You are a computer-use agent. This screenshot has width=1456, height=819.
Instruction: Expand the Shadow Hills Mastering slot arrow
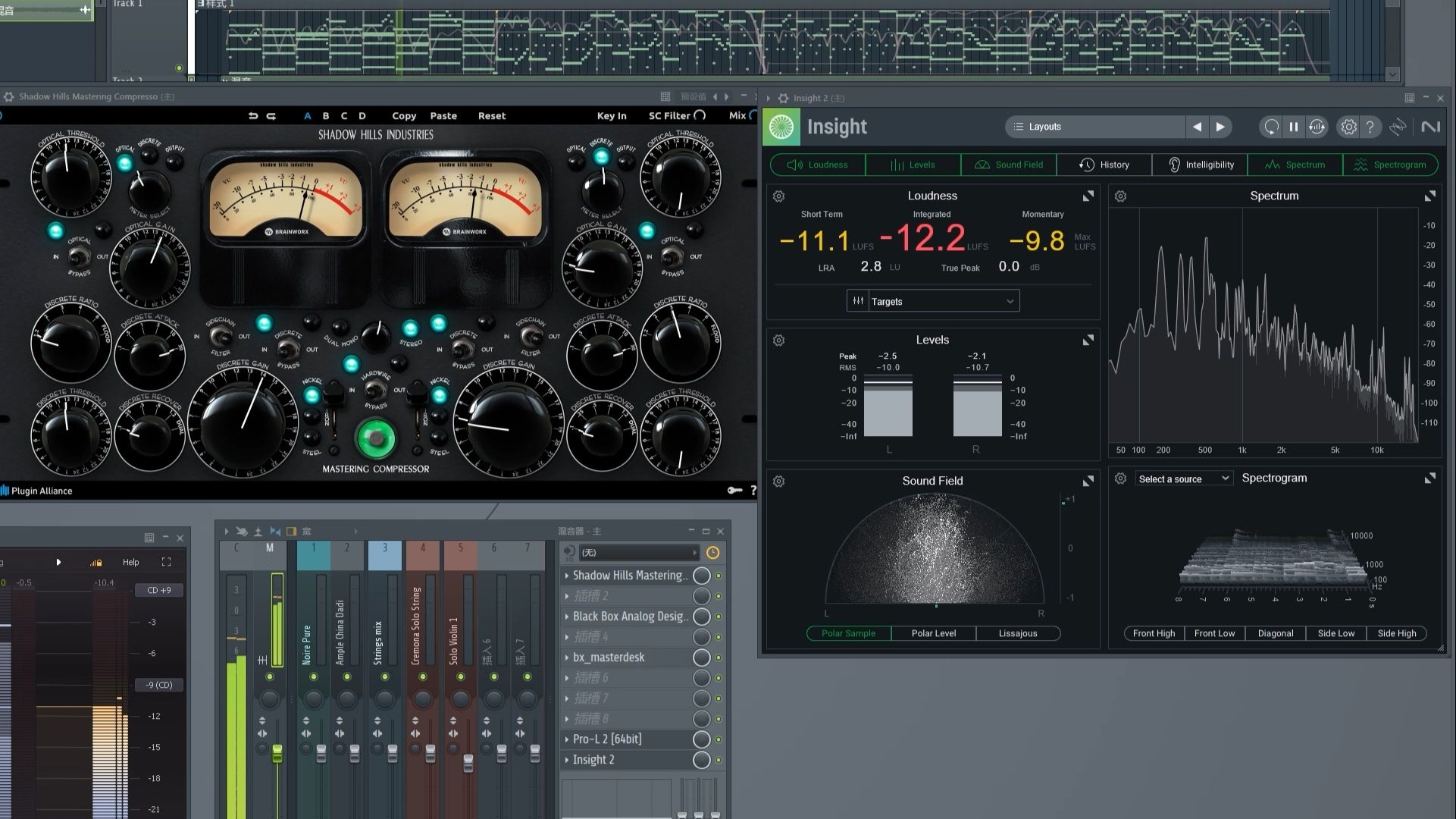[567, 576]
